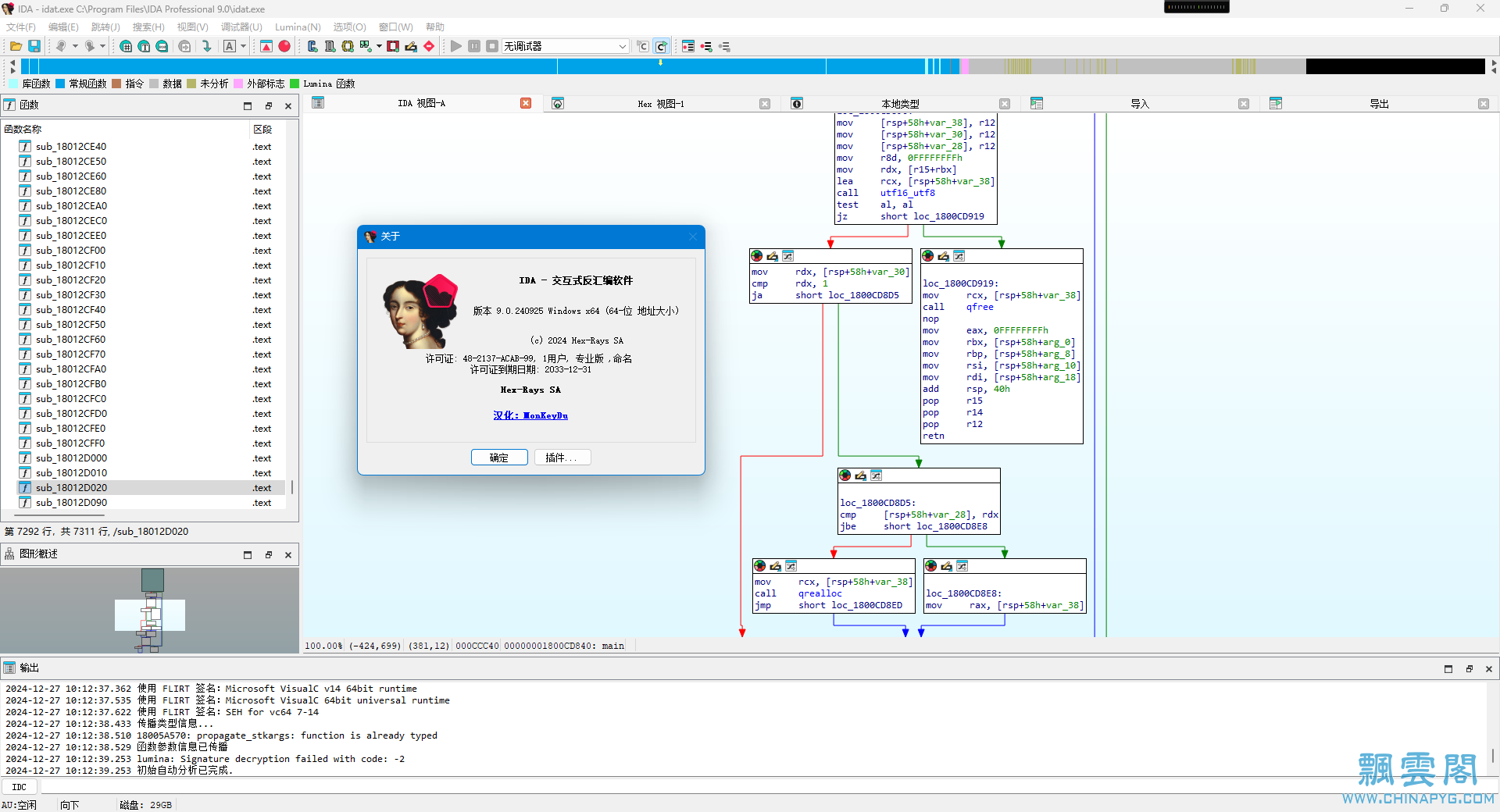
Task: Switch to the IDA 视图-A tab
Action: pyautogui.click(x=421, y=104)
